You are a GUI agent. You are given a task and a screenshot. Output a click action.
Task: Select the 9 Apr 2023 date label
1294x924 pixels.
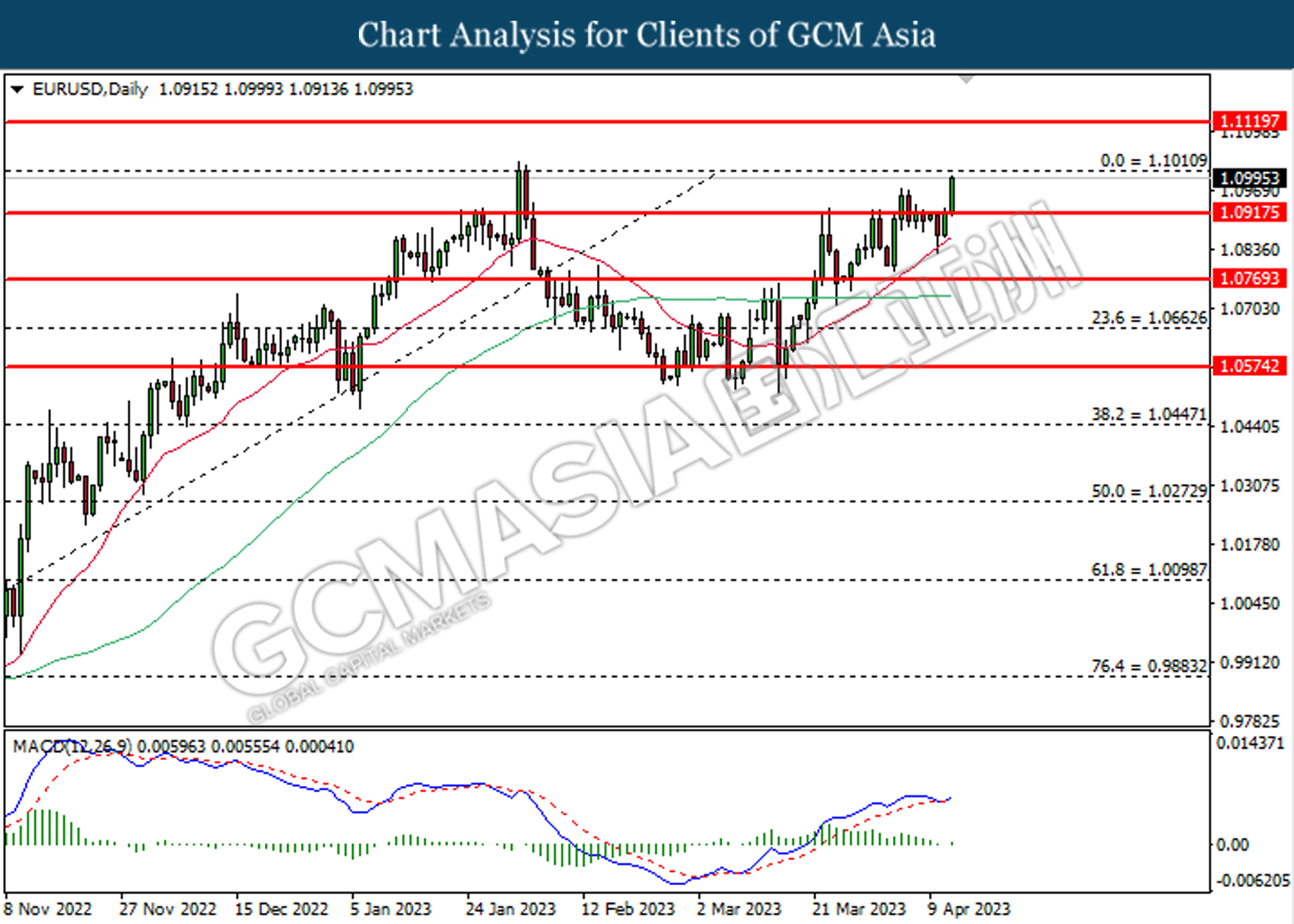(969, 909)
